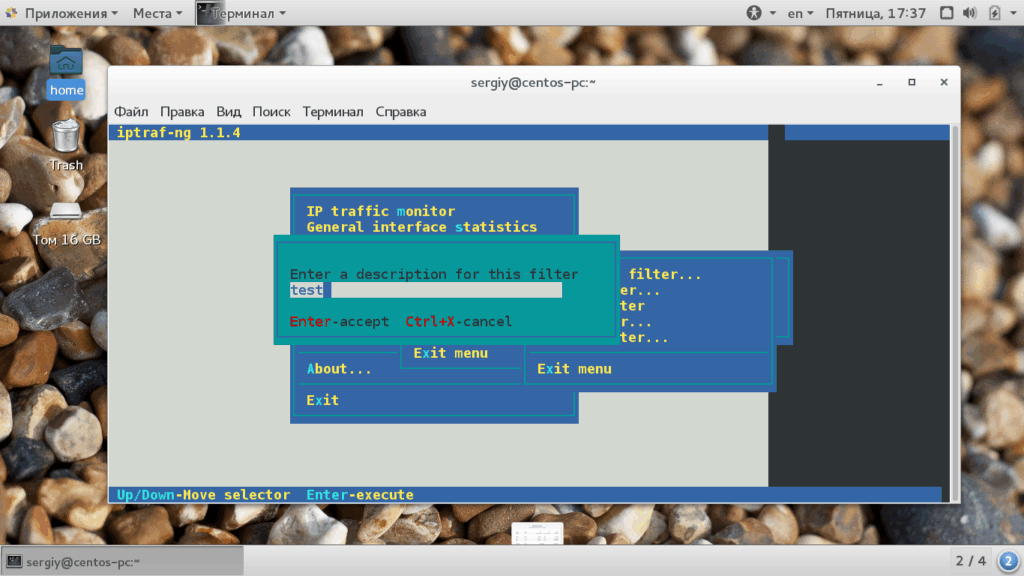The height and width of the screenshot is (576, 1024).
Task: Open the Справка menu
Action: (400, 112)
